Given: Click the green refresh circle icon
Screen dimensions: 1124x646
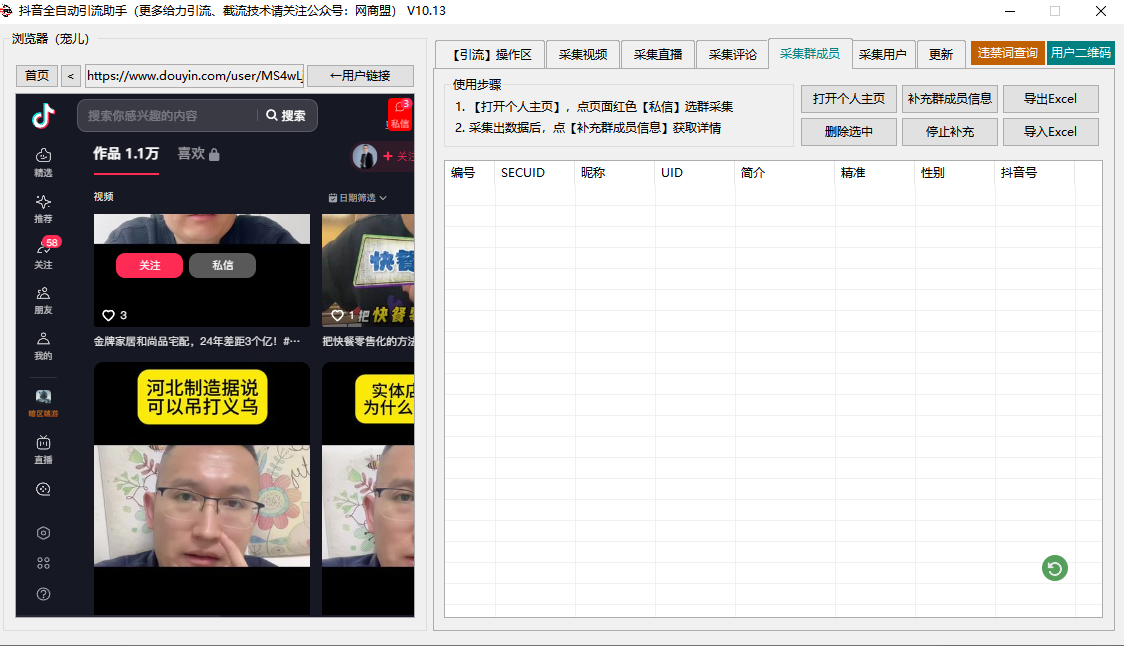Looking at the screenshot, I should tap(1054, 568).
